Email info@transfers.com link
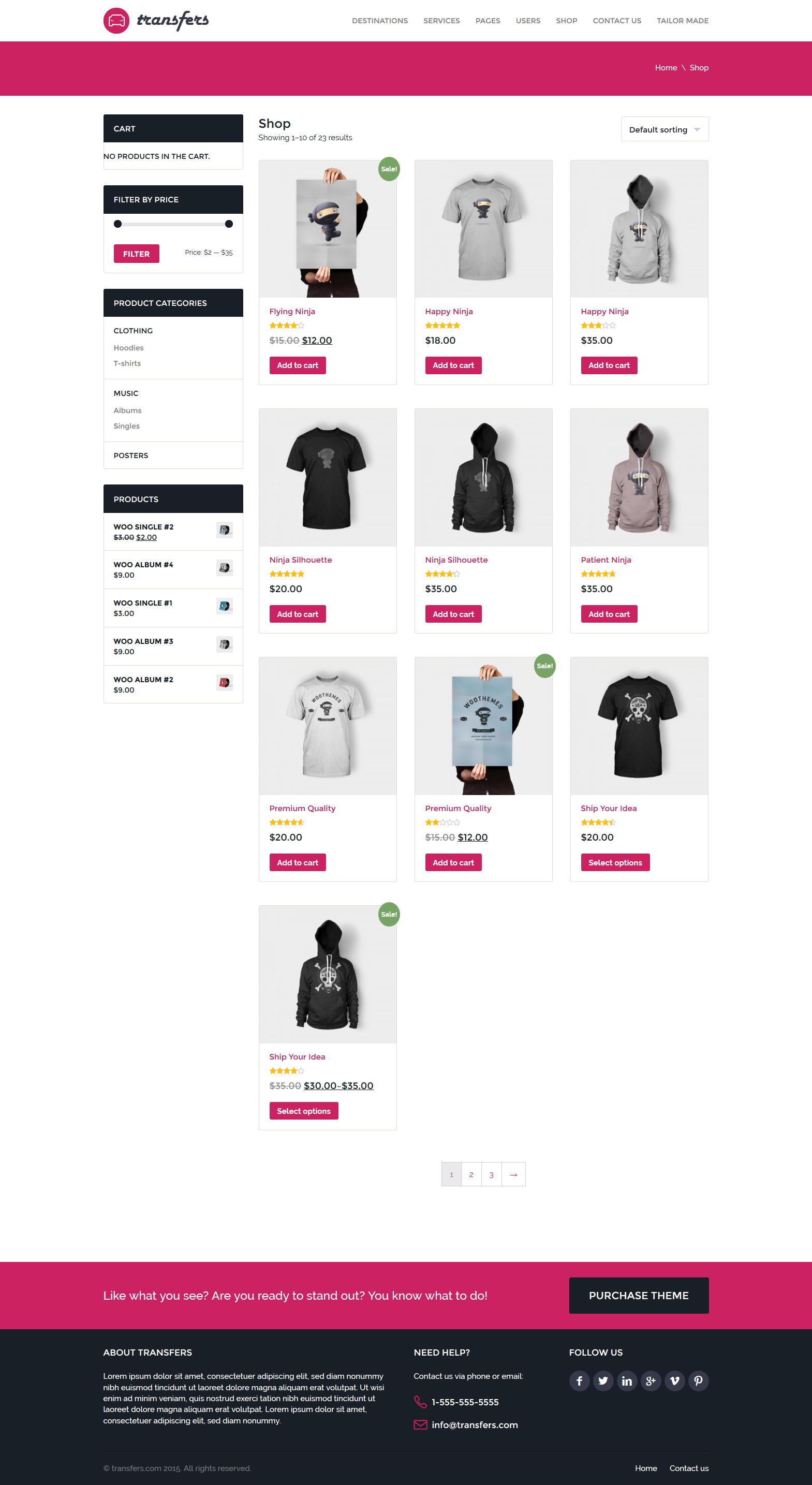 474,1424
